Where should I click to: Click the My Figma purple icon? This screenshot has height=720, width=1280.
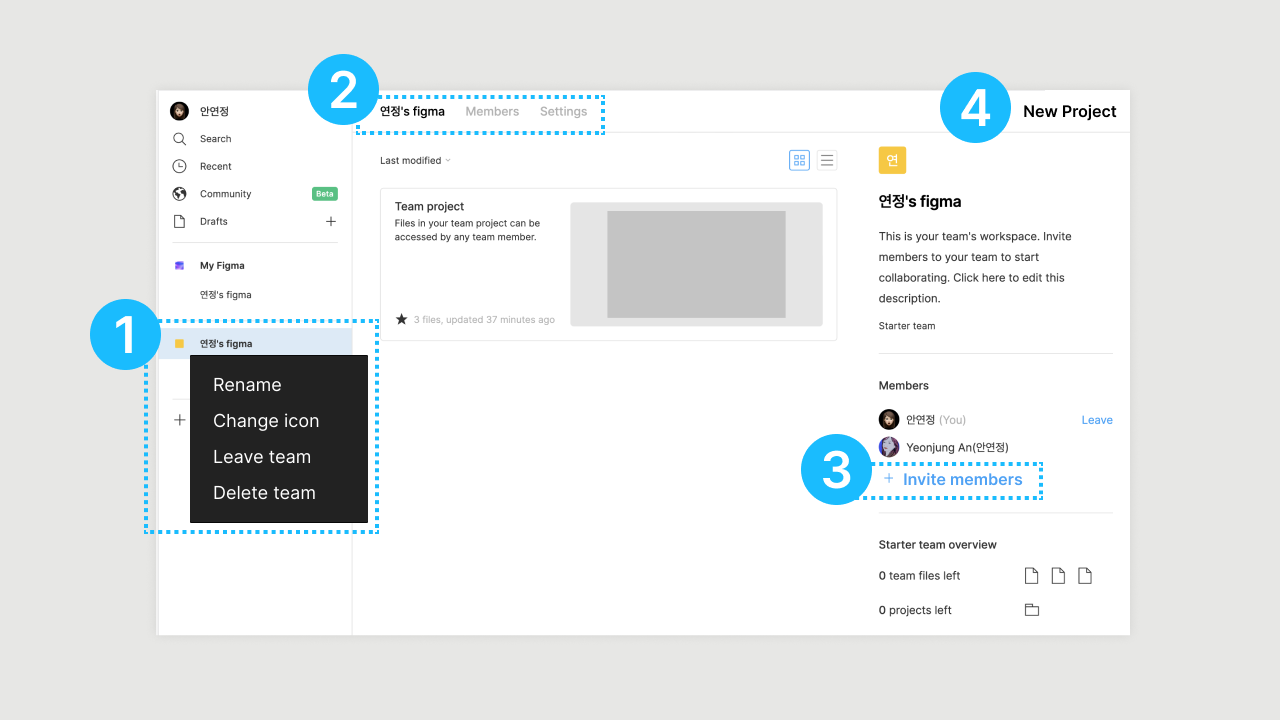179,266
